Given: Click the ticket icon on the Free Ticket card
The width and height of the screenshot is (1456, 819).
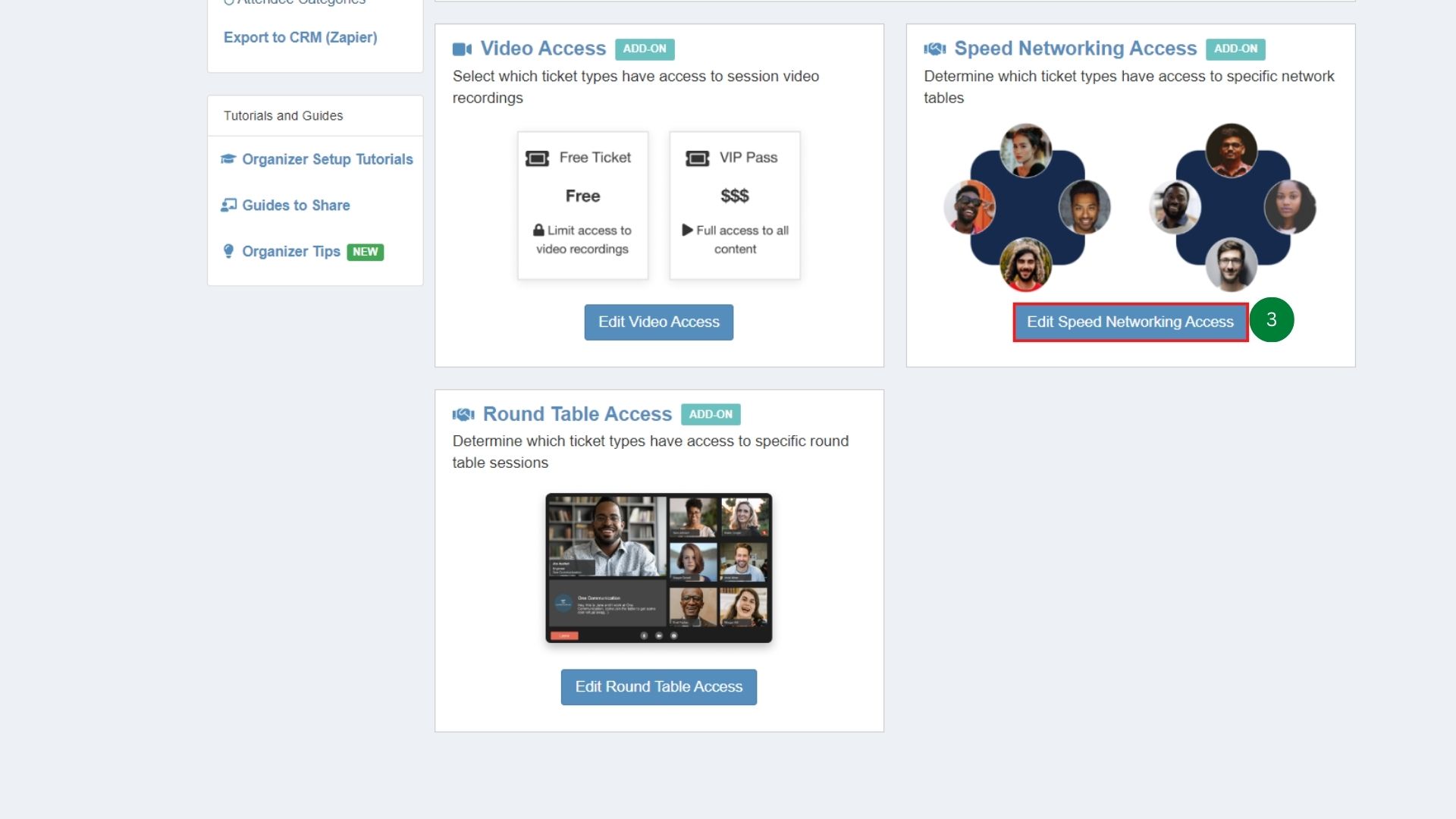Looking at the screenshot, I should [538, 157].
